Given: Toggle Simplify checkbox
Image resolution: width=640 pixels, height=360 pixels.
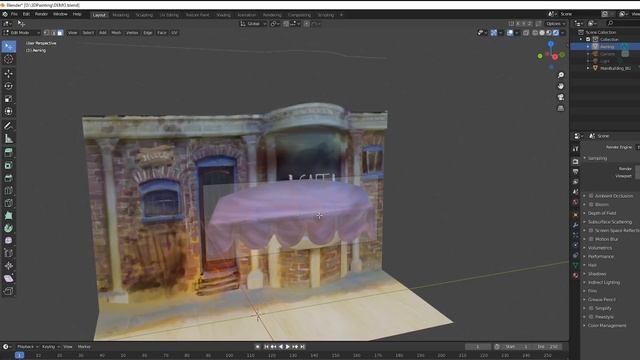Looking at the screenshot, I should 591,308.
